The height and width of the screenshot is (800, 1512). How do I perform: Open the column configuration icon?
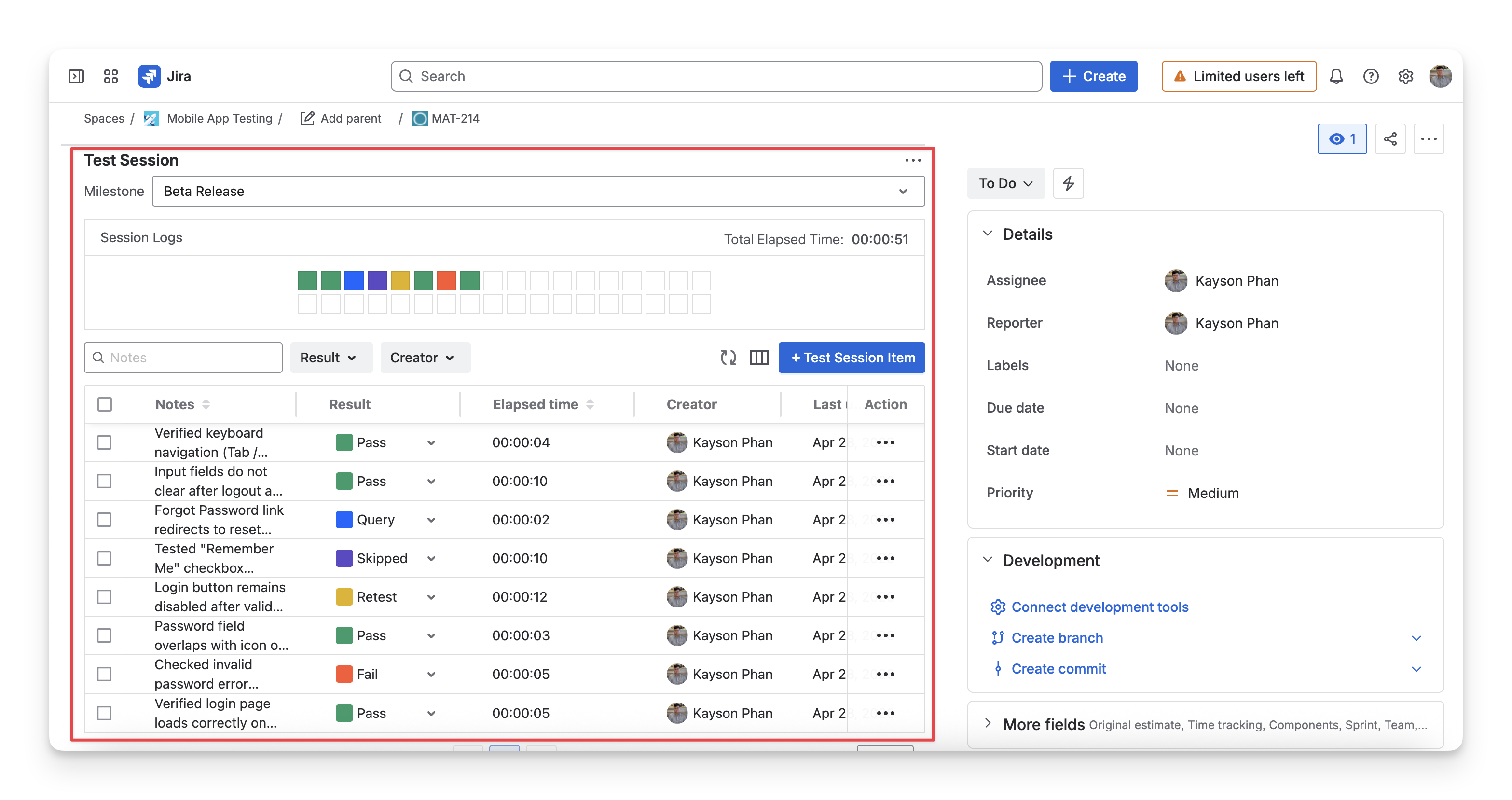759,358
